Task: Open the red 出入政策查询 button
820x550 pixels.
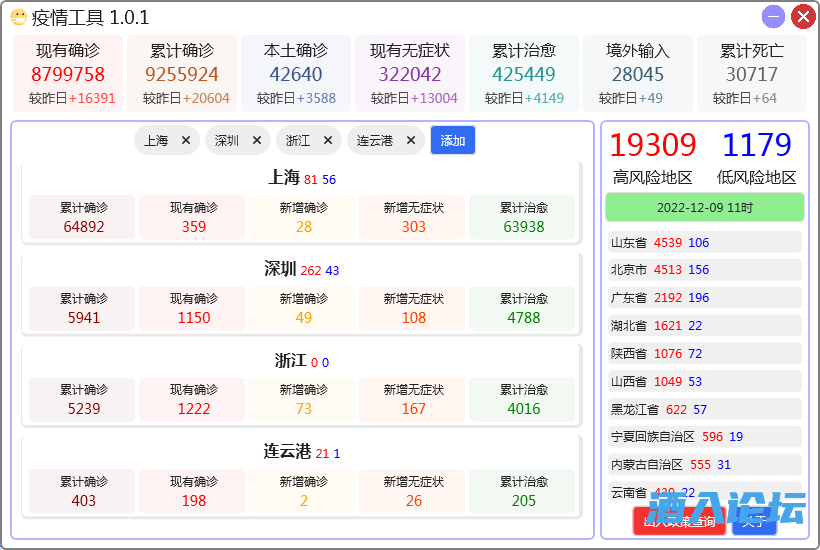Action: point(679,521)
